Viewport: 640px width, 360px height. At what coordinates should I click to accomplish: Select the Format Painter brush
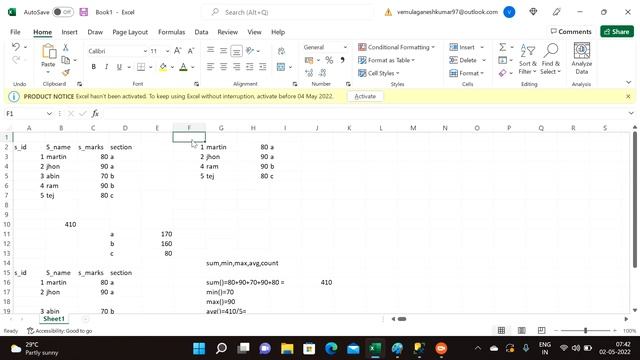(x=65, y=73)
